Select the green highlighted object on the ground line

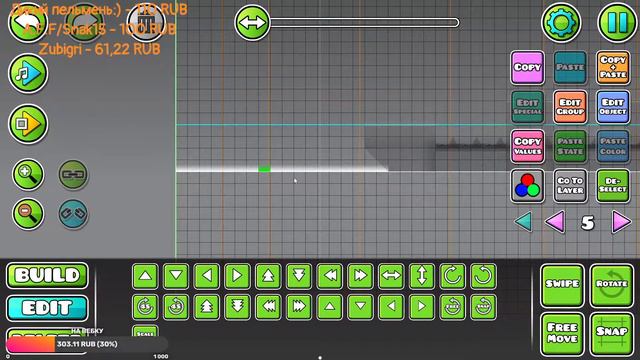click(264, 169)
